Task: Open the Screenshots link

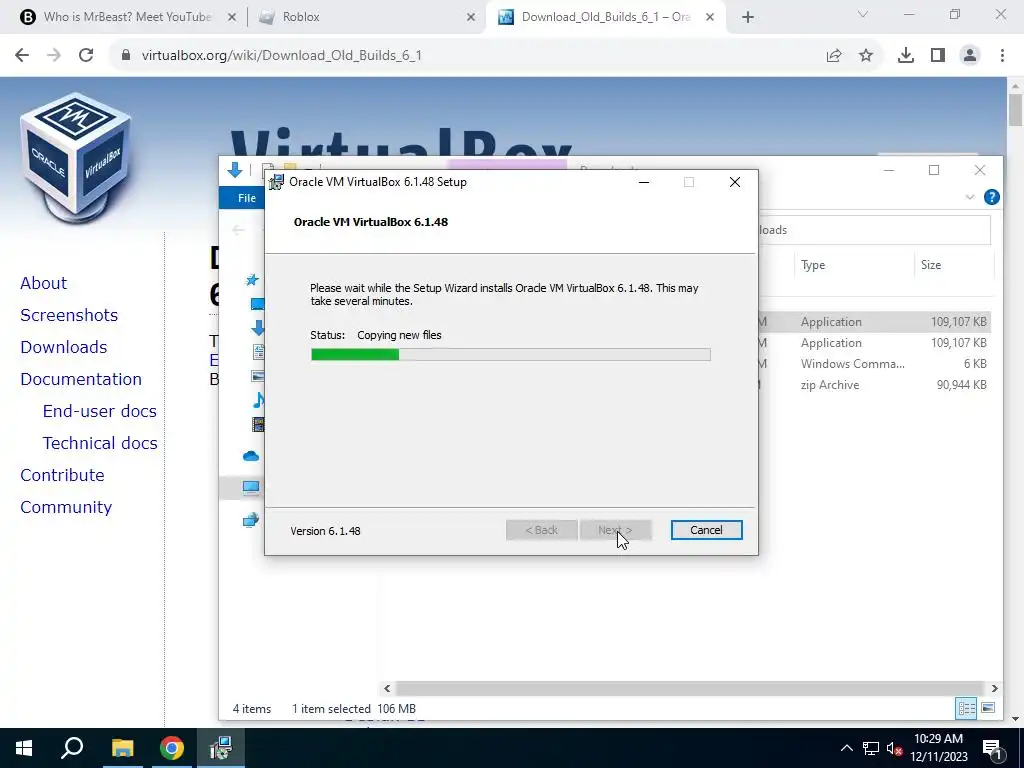Action: tap(69, 315)
